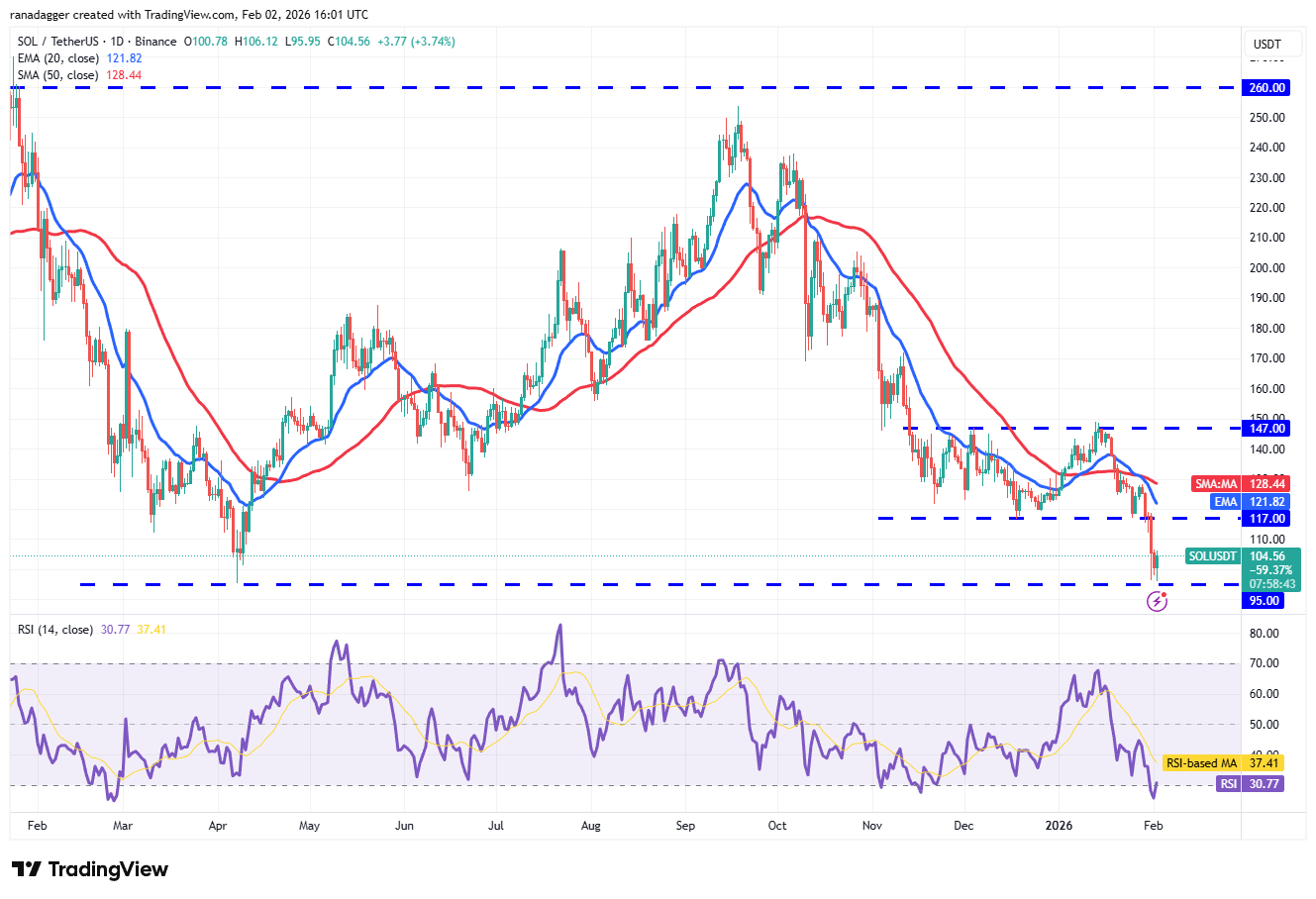Click the blue 95.00 support level label
The width and height of the screenshot is (1316, 899).
point(1265,601)
